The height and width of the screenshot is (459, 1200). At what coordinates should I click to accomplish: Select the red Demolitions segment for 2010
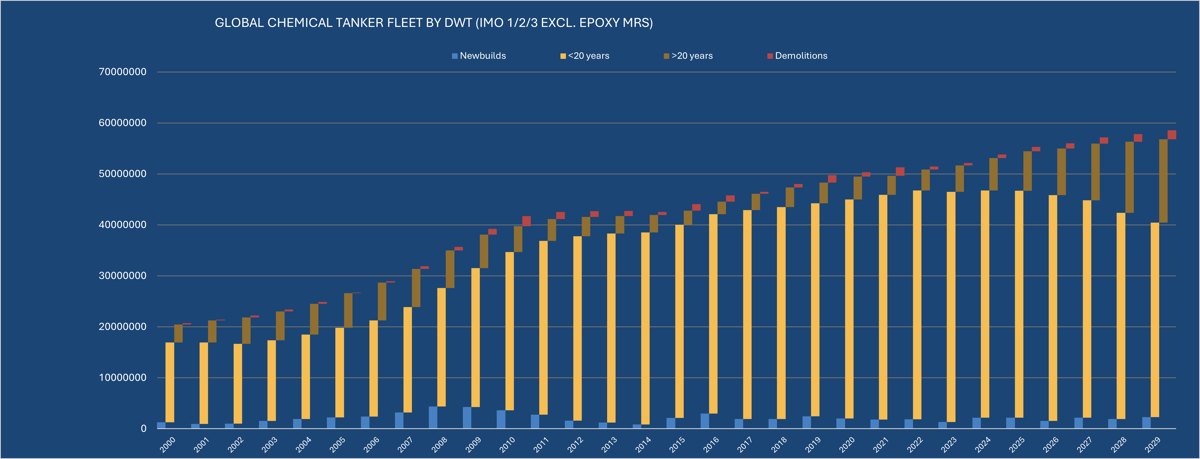tap(526, 221)
